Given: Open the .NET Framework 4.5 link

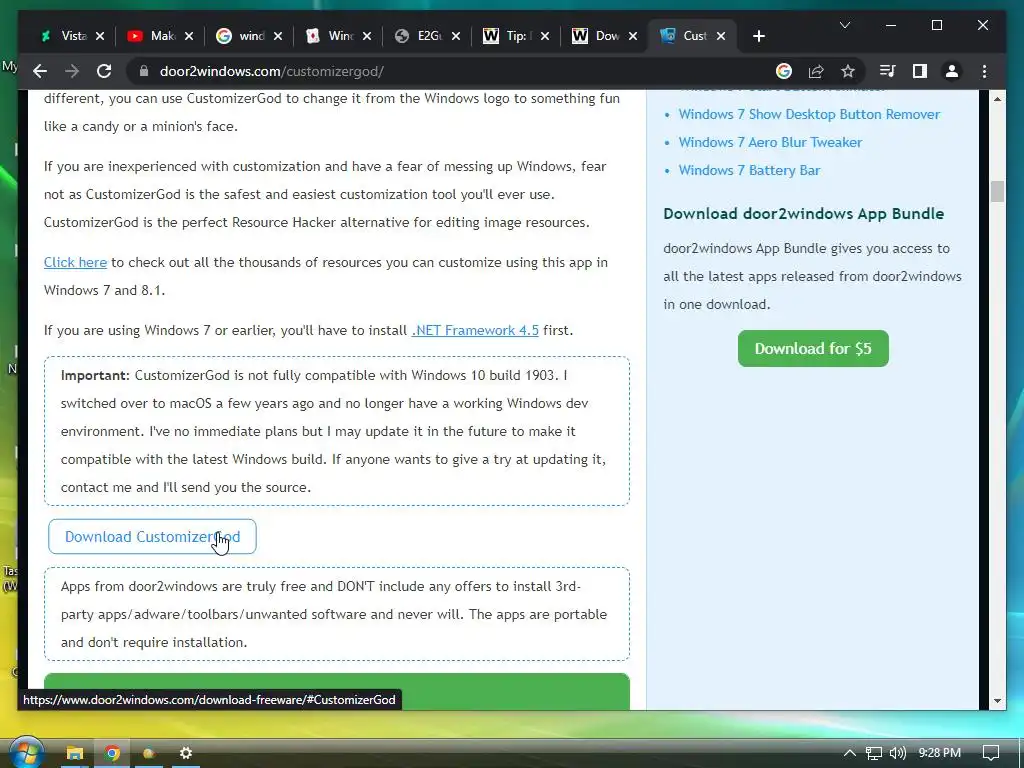Looking at the screenshot, I should [475, 330].
